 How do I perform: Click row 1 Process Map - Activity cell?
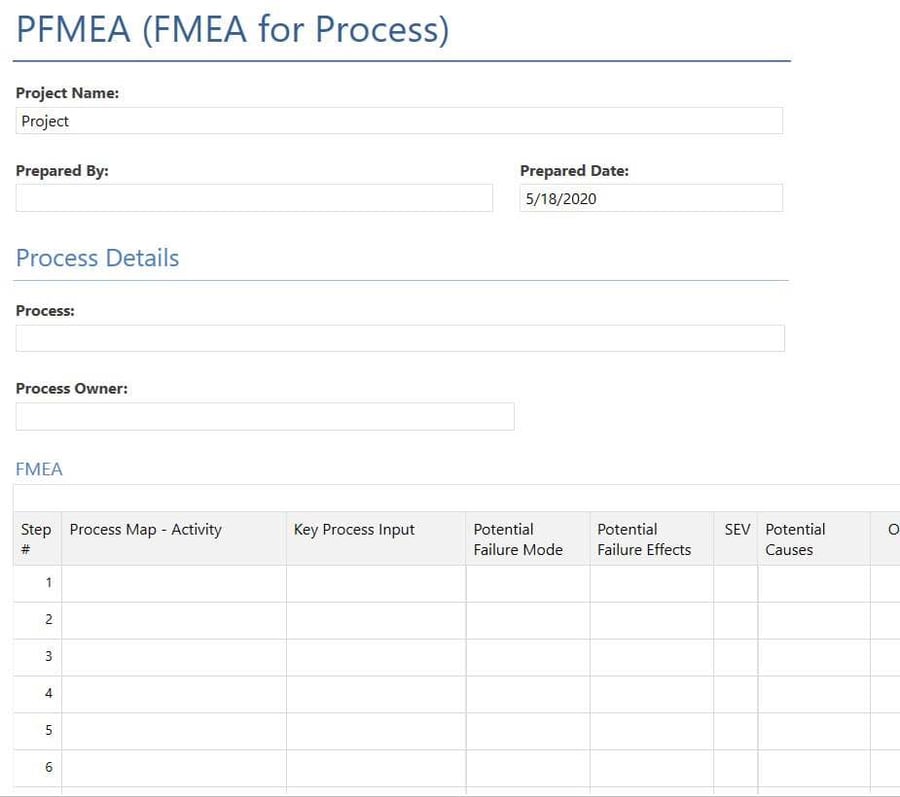point(173,582)
